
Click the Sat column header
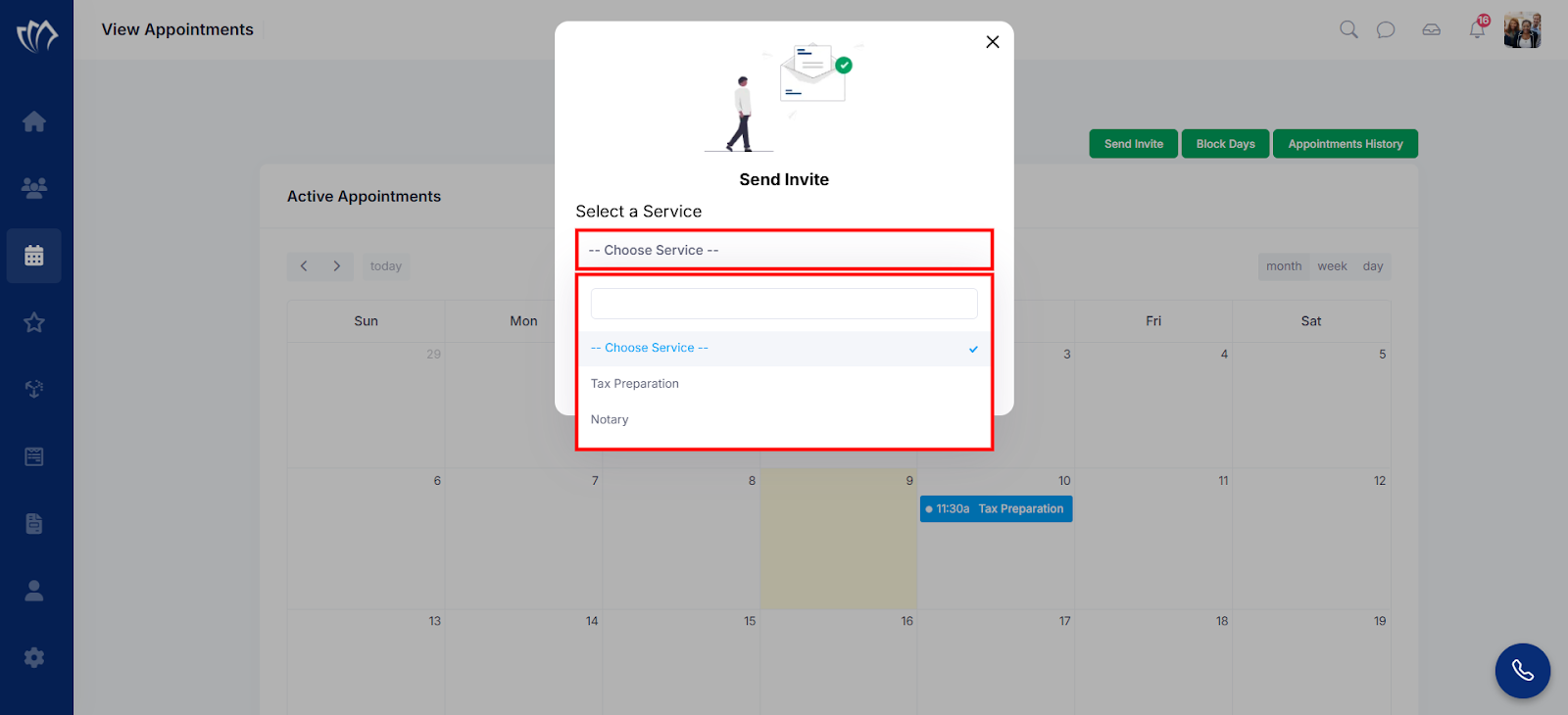[1311, 321]
